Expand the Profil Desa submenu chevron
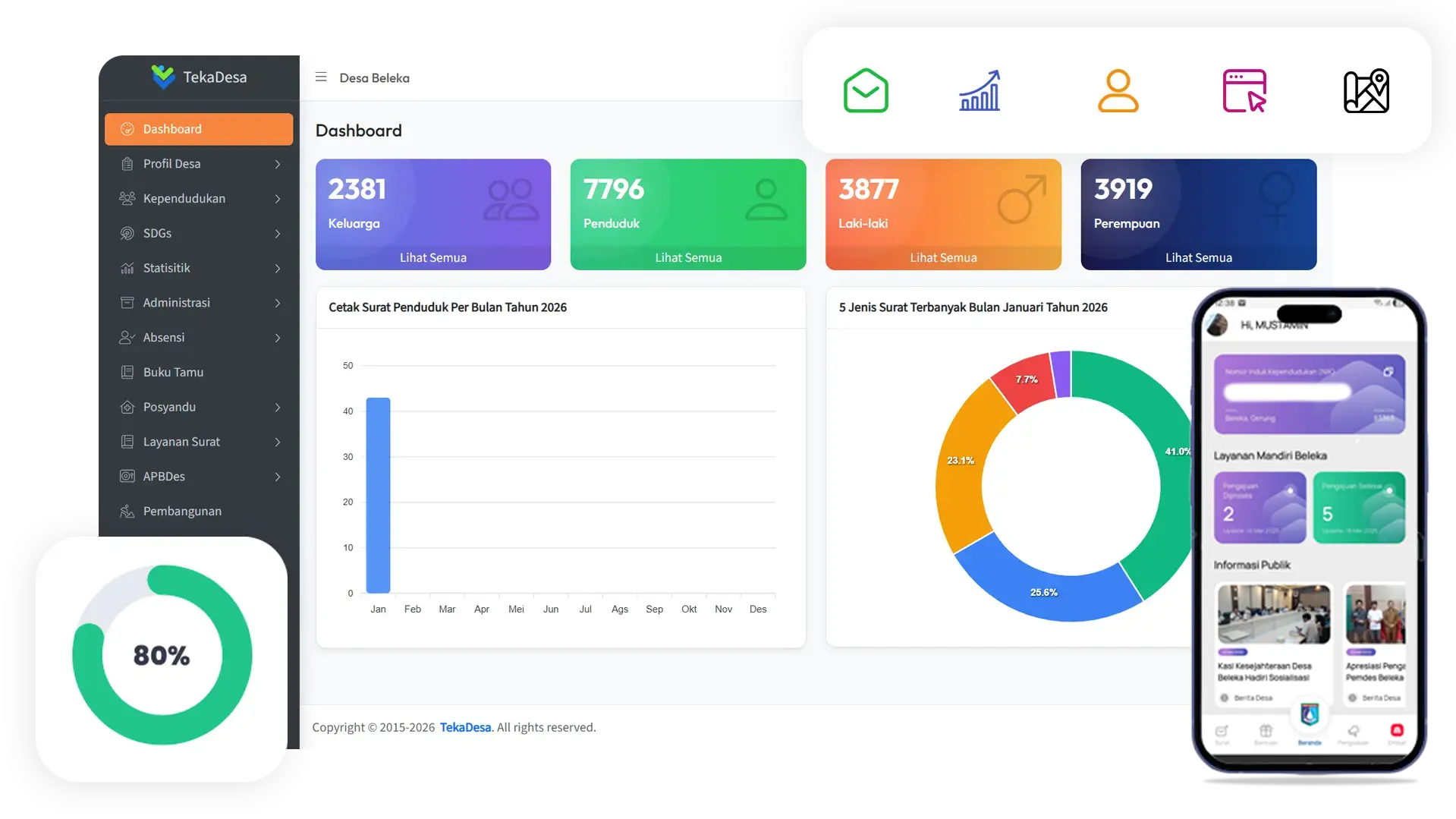1456x819 pixels. (x=278, y=164)
